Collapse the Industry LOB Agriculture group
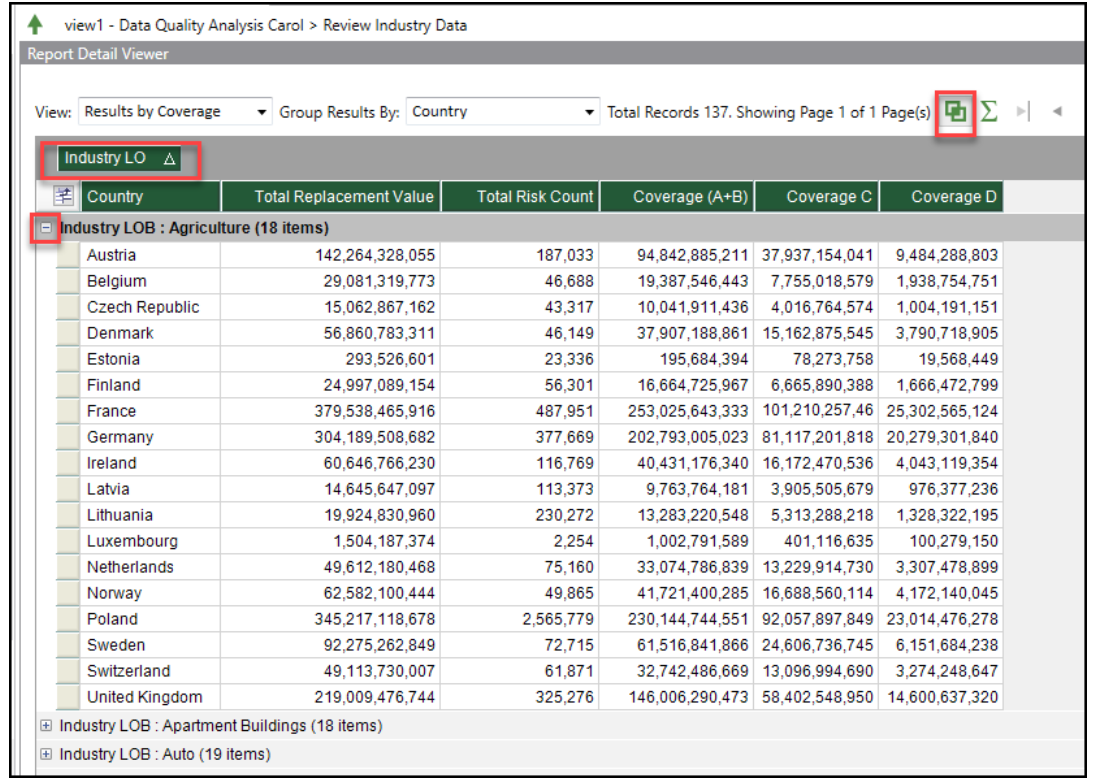Screen dimensions: 1093x782 tap(46, 228)
